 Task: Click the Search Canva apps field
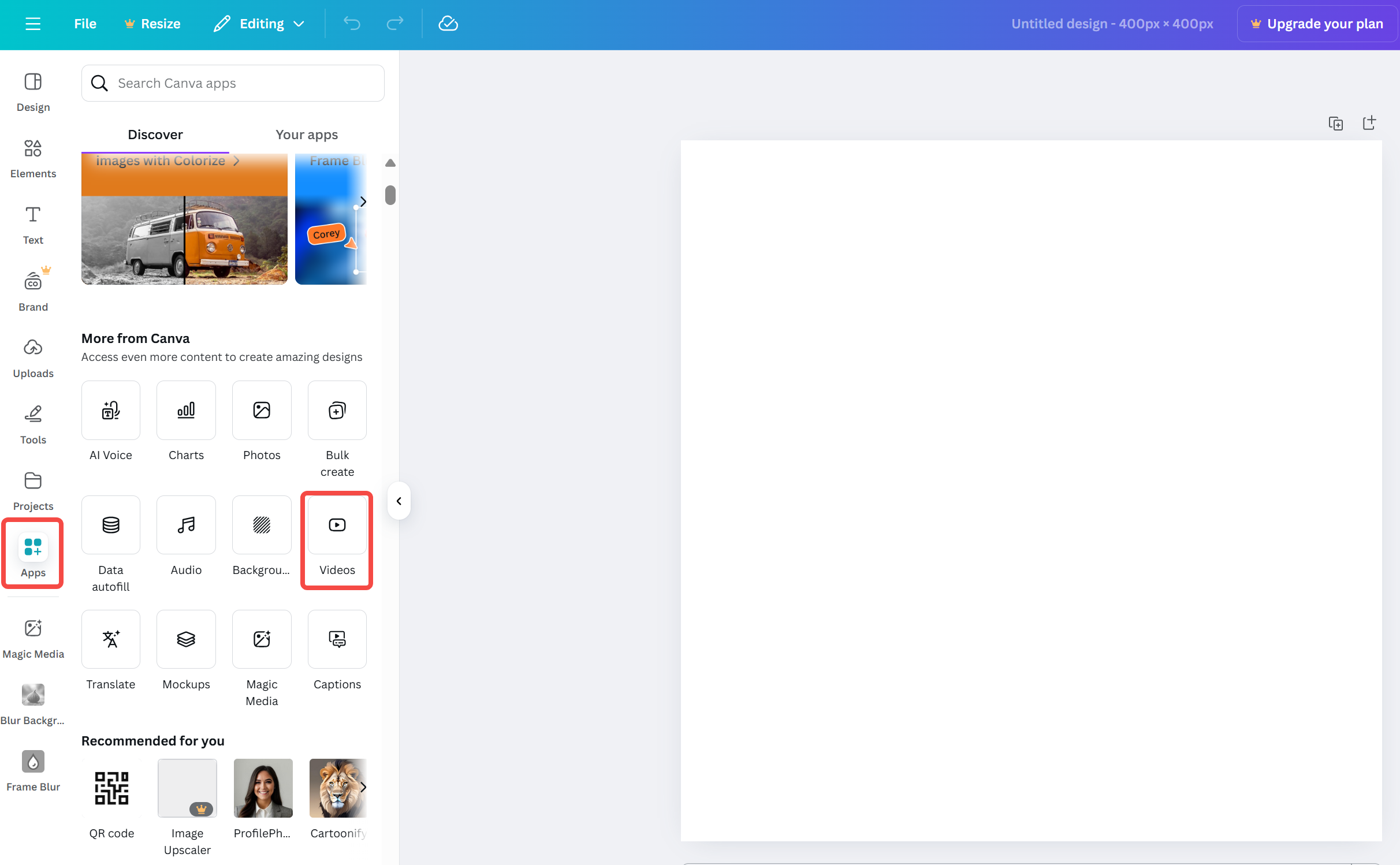(232, 83)
